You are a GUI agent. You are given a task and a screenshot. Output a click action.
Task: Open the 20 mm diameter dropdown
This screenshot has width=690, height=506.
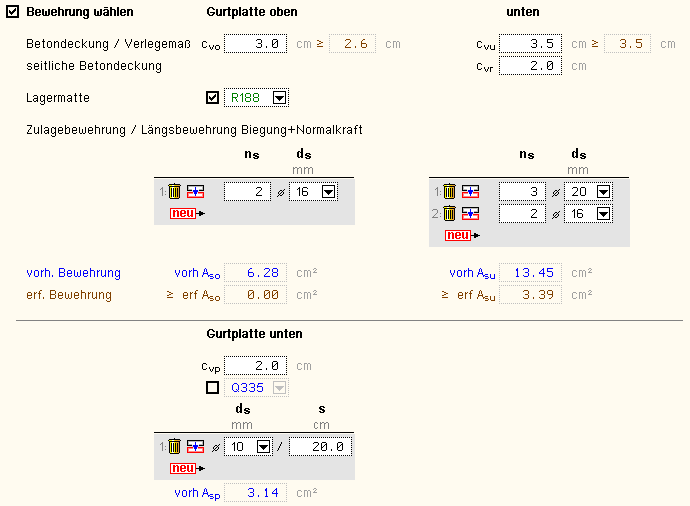point(603,192)
